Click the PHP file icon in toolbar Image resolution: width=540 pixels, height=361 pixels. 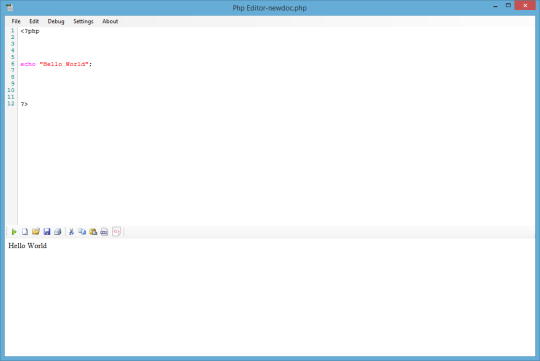[104, 232]
